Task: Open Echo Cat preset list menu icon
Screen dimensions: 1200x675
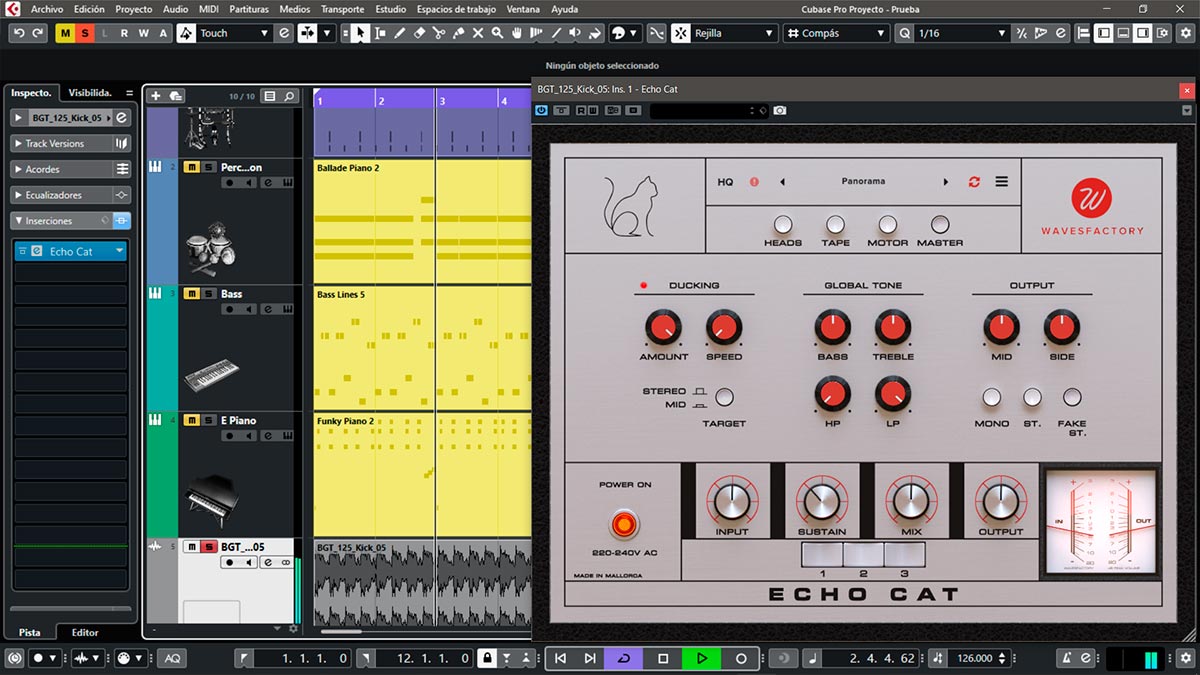Action: tap(1001, 182)
